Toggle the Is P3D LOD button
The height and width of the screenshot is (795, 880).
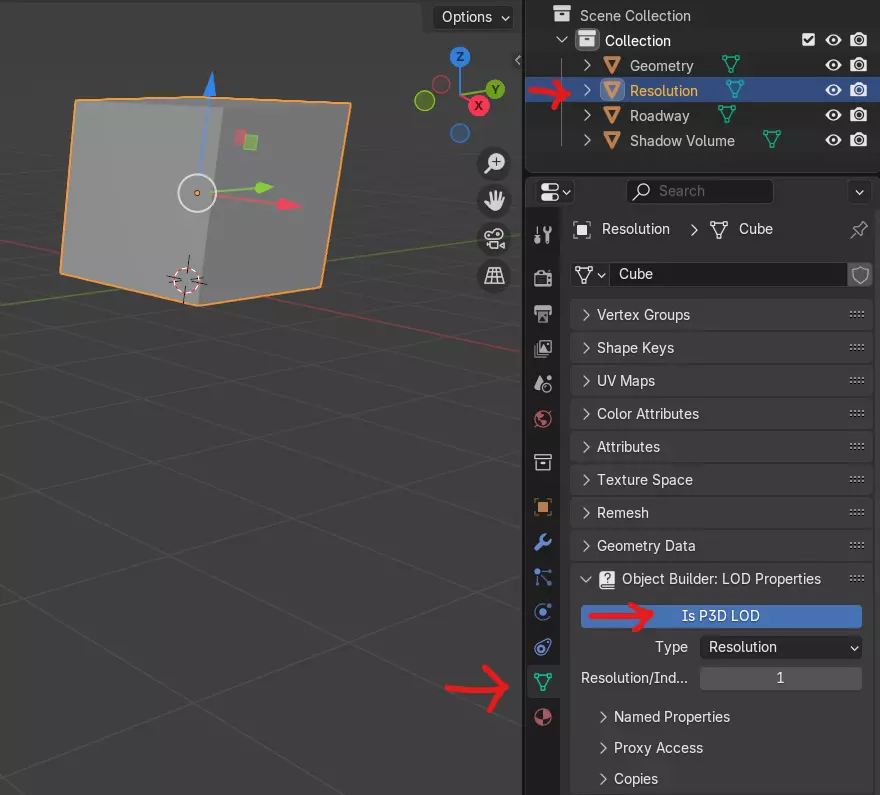click(721, 616)
